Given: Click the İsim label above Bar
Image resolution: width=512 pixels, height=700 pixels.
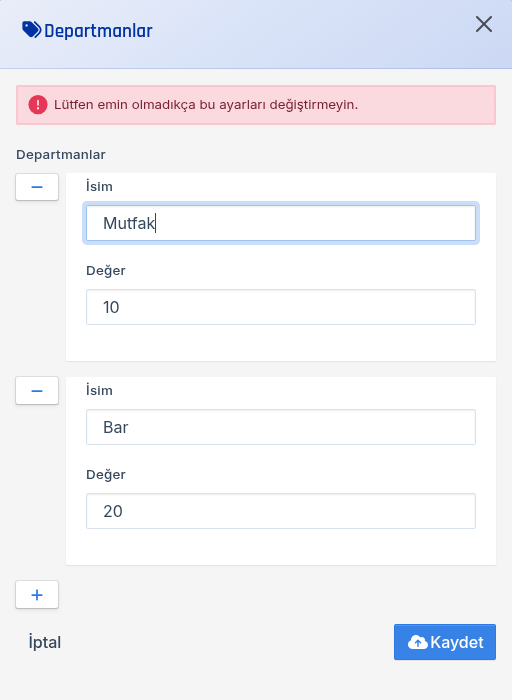Looking at the screenshot, I should 99,390.
